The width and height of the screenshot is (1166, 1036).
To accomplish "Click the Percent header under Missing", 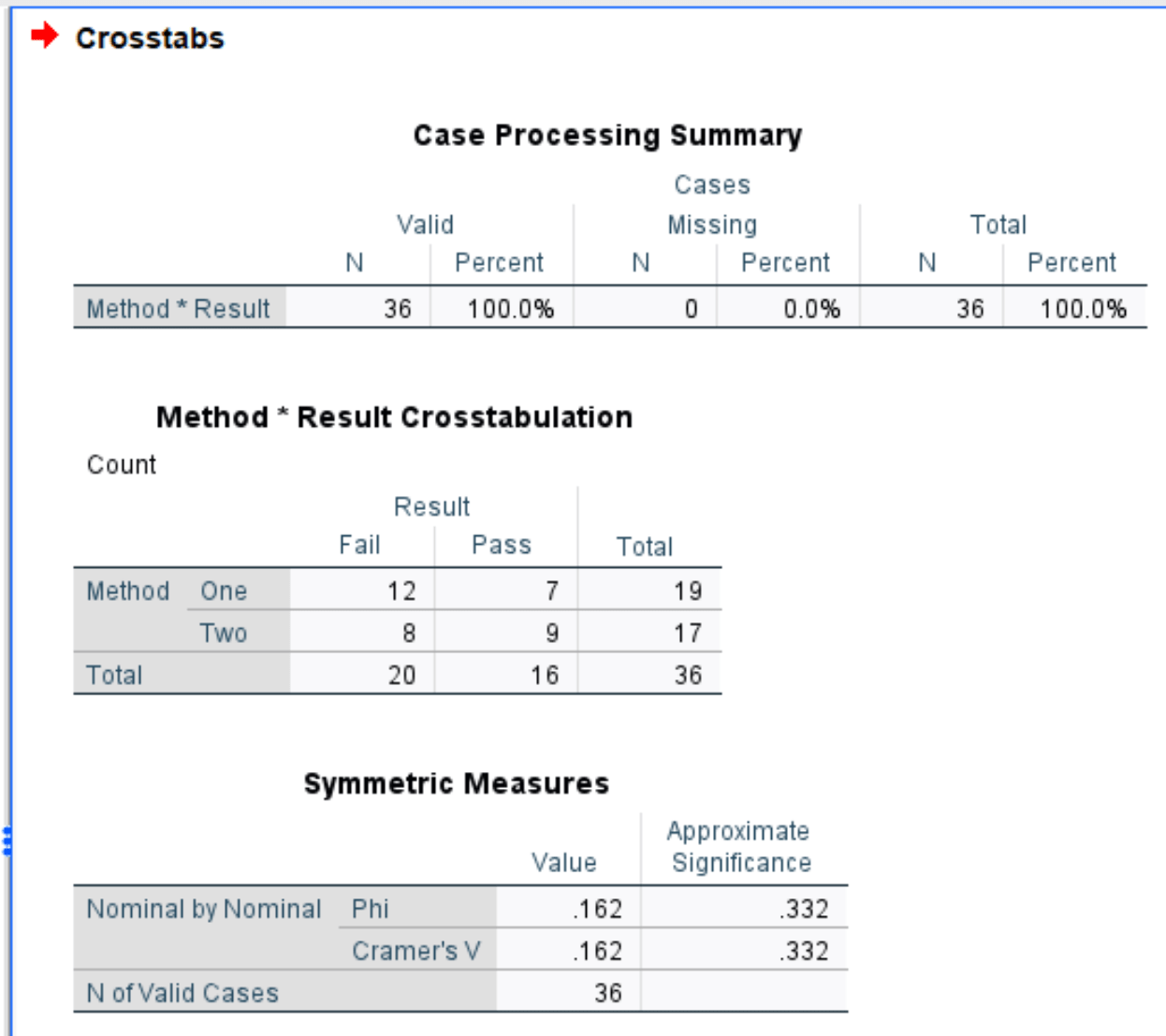I will 785,263.
